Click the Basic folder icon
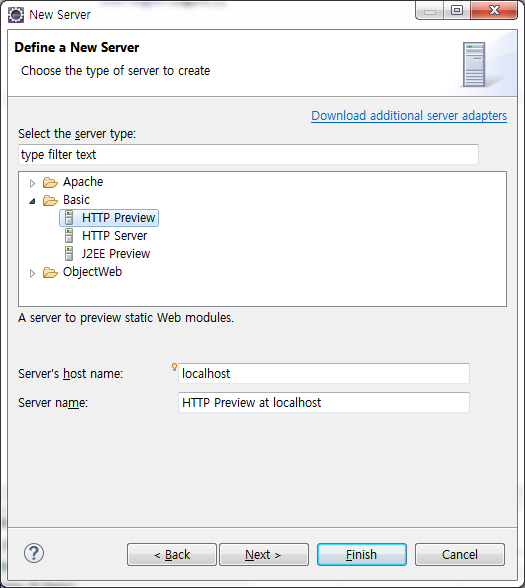This screenshot has height=588, width=525. [50, 200]
